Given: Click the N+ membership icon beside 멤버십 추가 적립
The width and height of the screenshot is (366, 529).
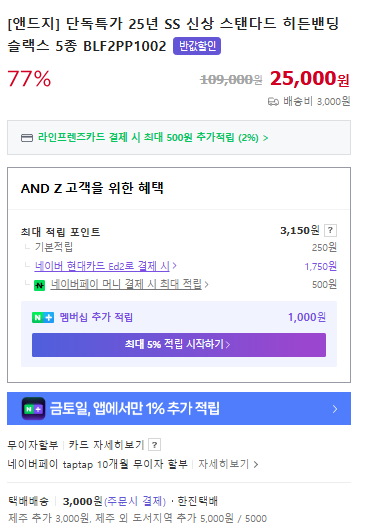Looking at the screenshot, I should (x=43, y=317).
